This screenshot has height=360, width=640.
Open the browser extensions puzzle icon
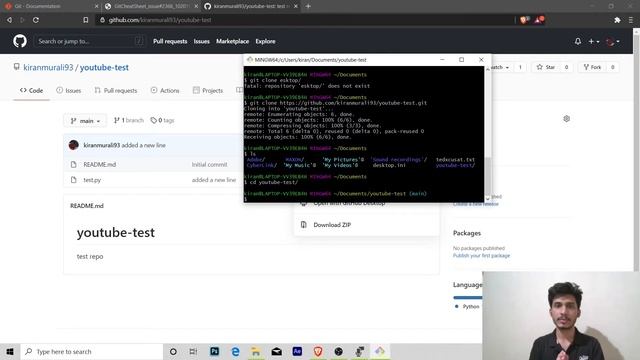coord(617,20)
